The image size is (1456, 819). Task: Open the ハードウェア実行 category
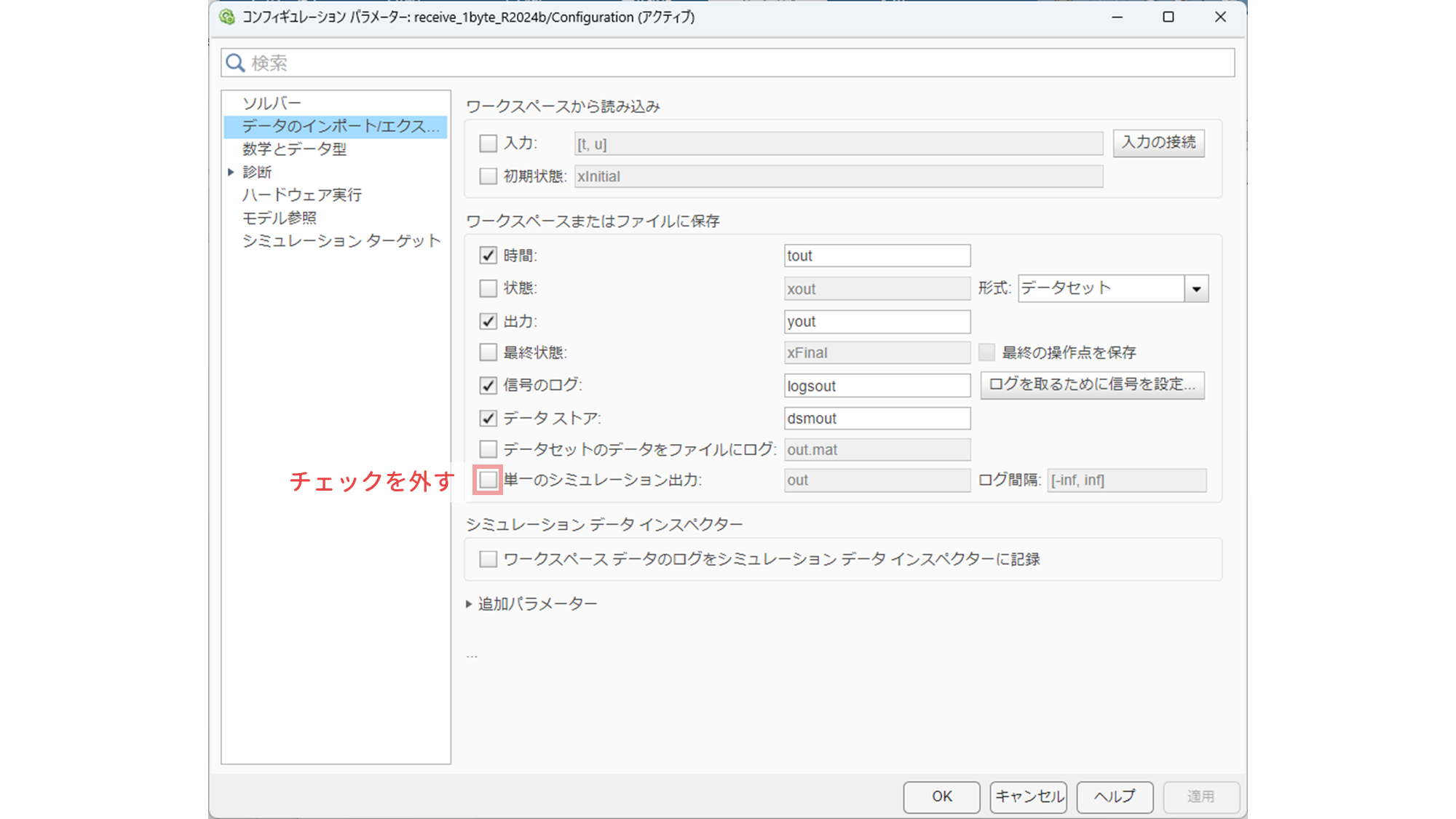(301, 194)
